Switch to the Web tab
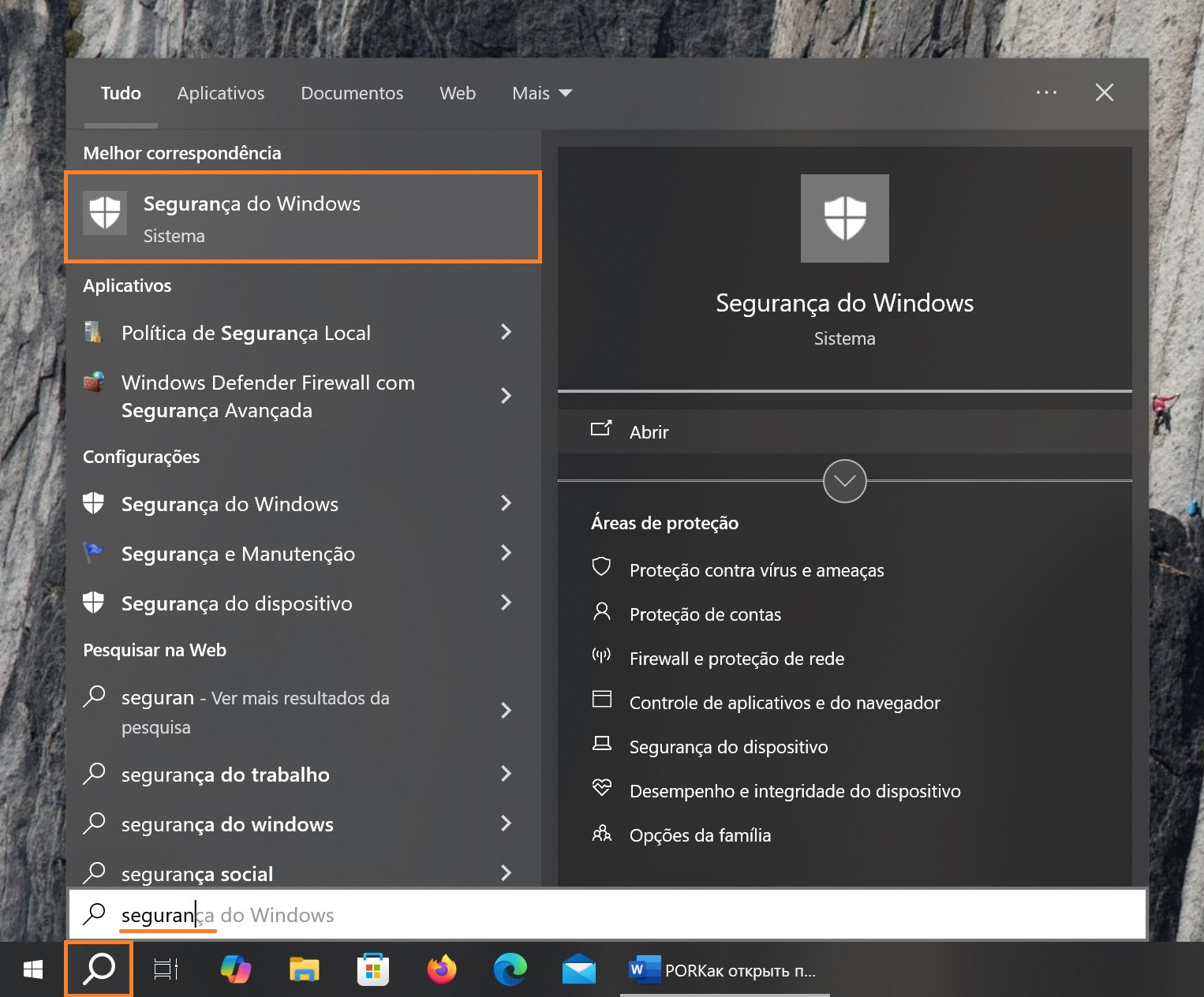The height and width of the screenshot is (997, 1204). coord(458,93)
